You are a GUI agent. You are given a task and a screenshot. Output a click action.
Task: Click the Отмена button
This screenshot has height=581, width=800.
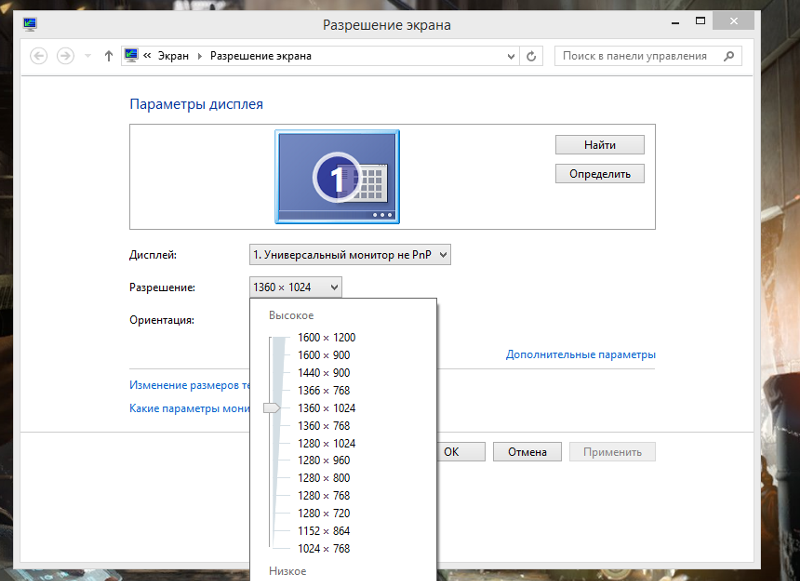point(527,452)
